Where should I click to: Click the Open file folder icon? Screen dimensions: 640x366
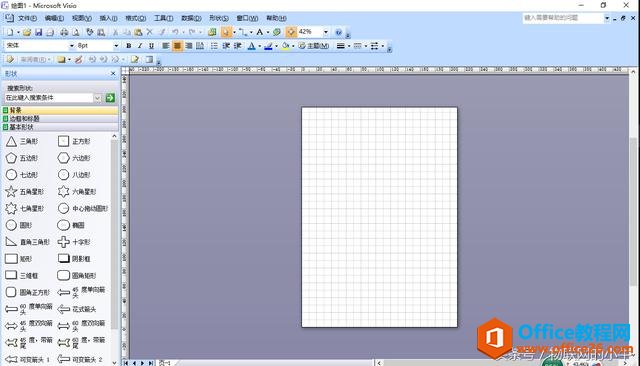tap(27, 32)
